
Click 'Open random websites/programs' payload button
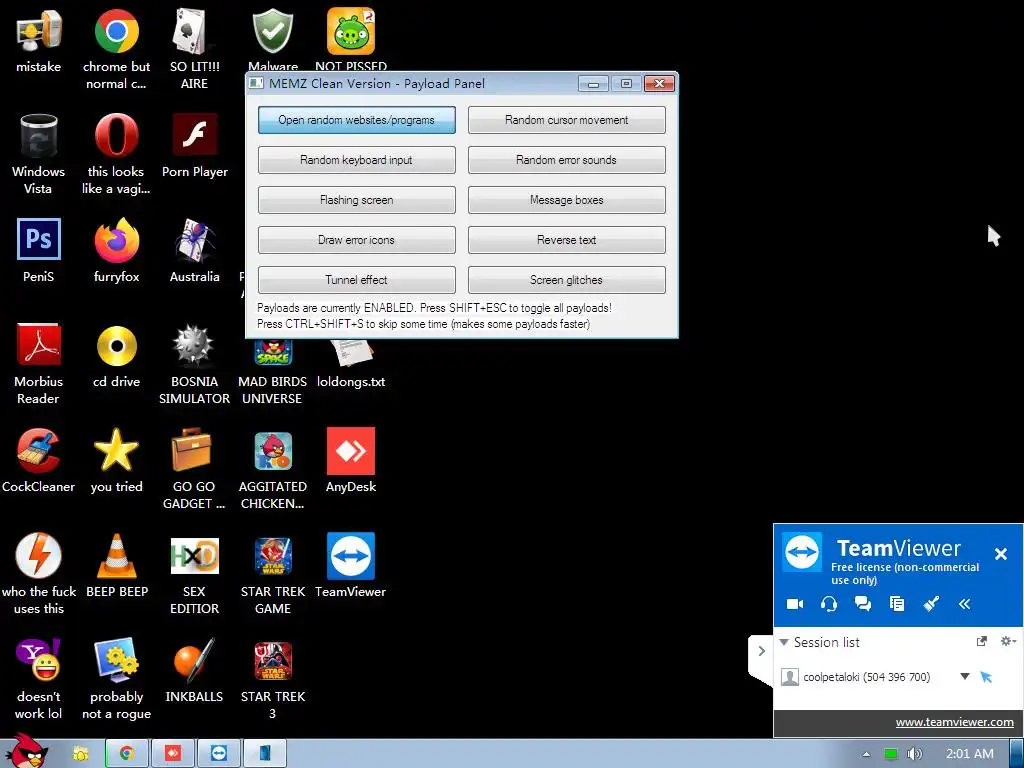coord(357,120)
